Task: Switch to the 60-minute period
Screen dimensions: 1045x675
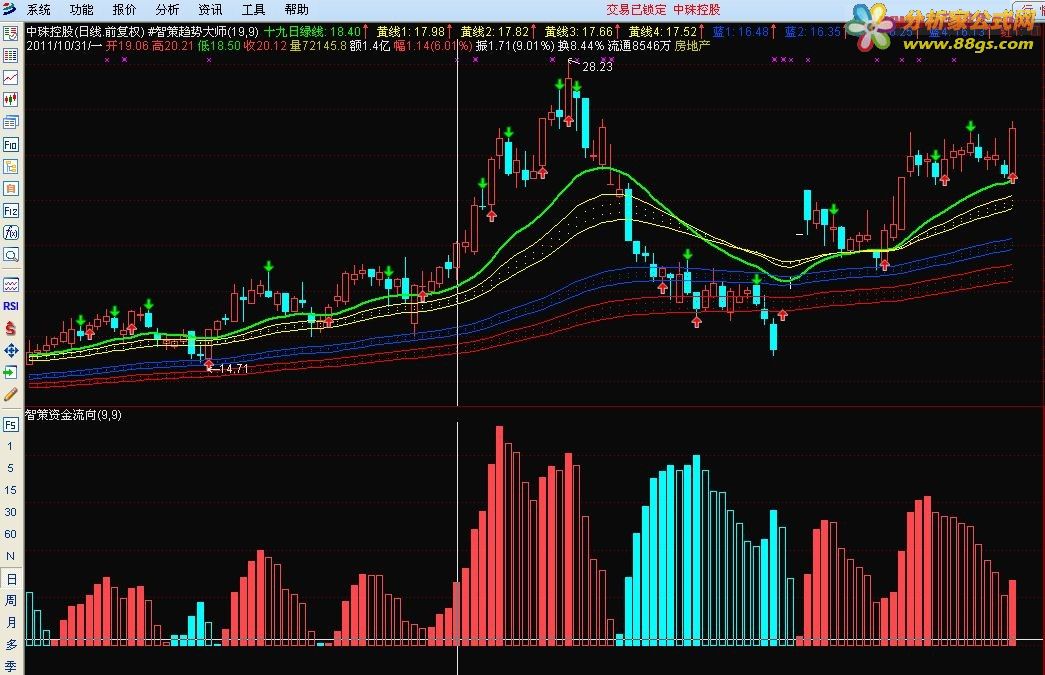Action: [10, 534]
